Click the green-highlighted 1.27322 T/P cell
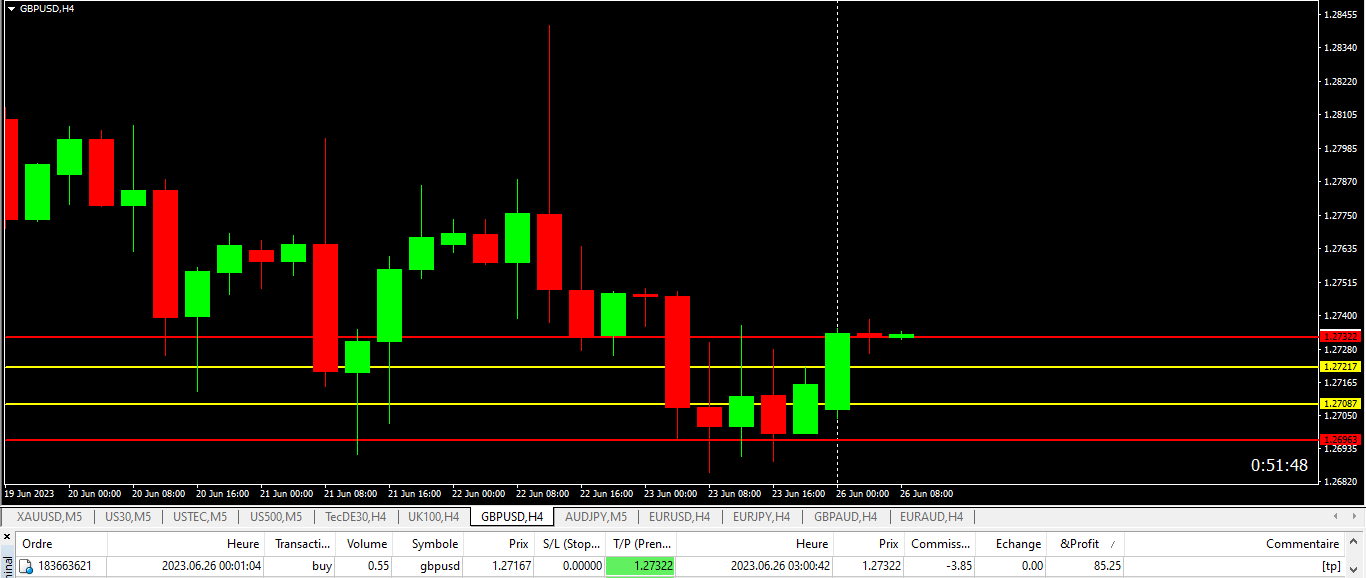Image resolution: width=1366 pixels, height=578 pixels. (x=641, y=566)
